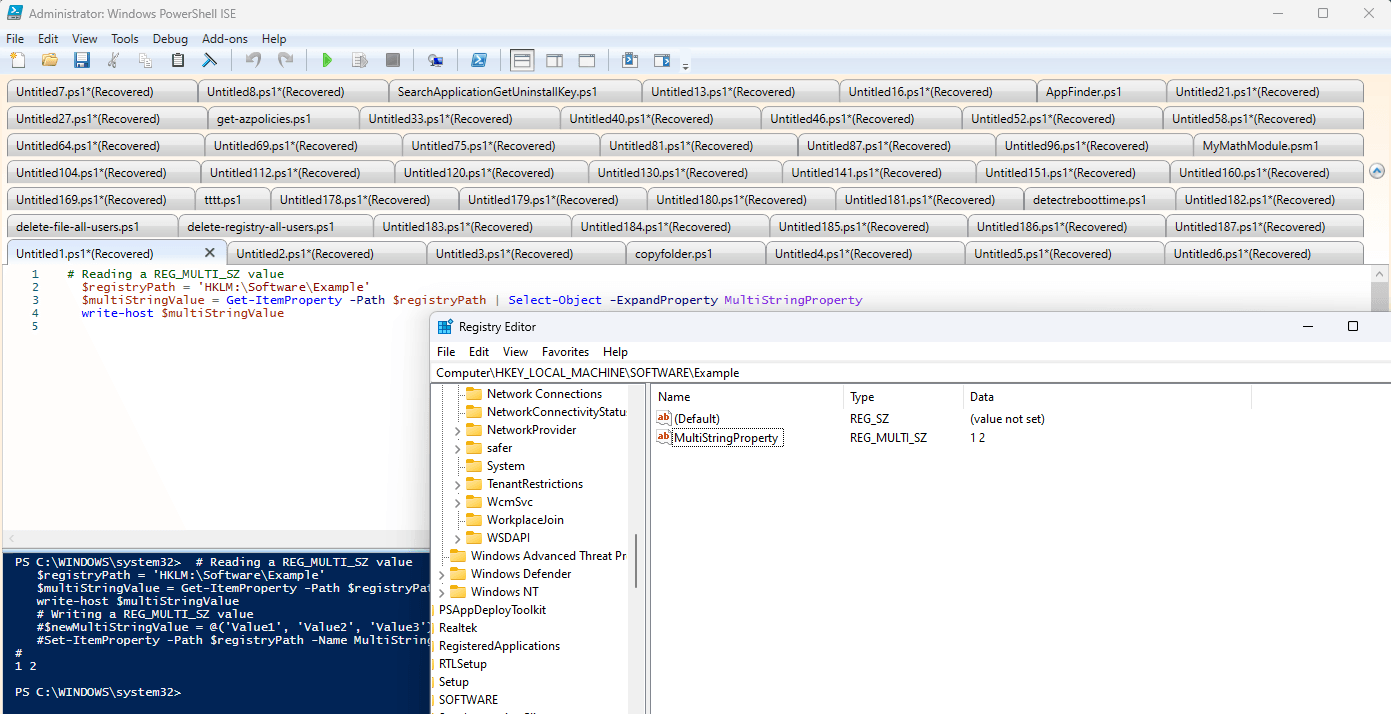Show the script pane on the right
This screenshot has width=1391, height=714.
pyautogui.click(x=554, y=60)
